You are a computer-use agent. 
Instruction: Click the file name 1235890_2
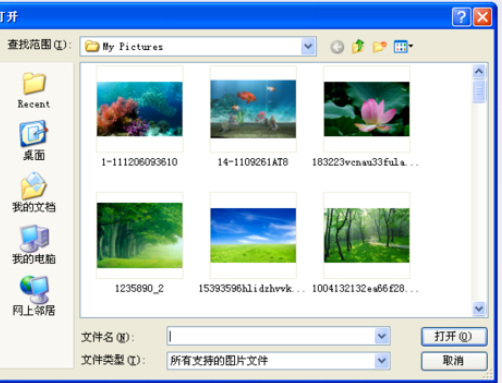pos(140,288)
